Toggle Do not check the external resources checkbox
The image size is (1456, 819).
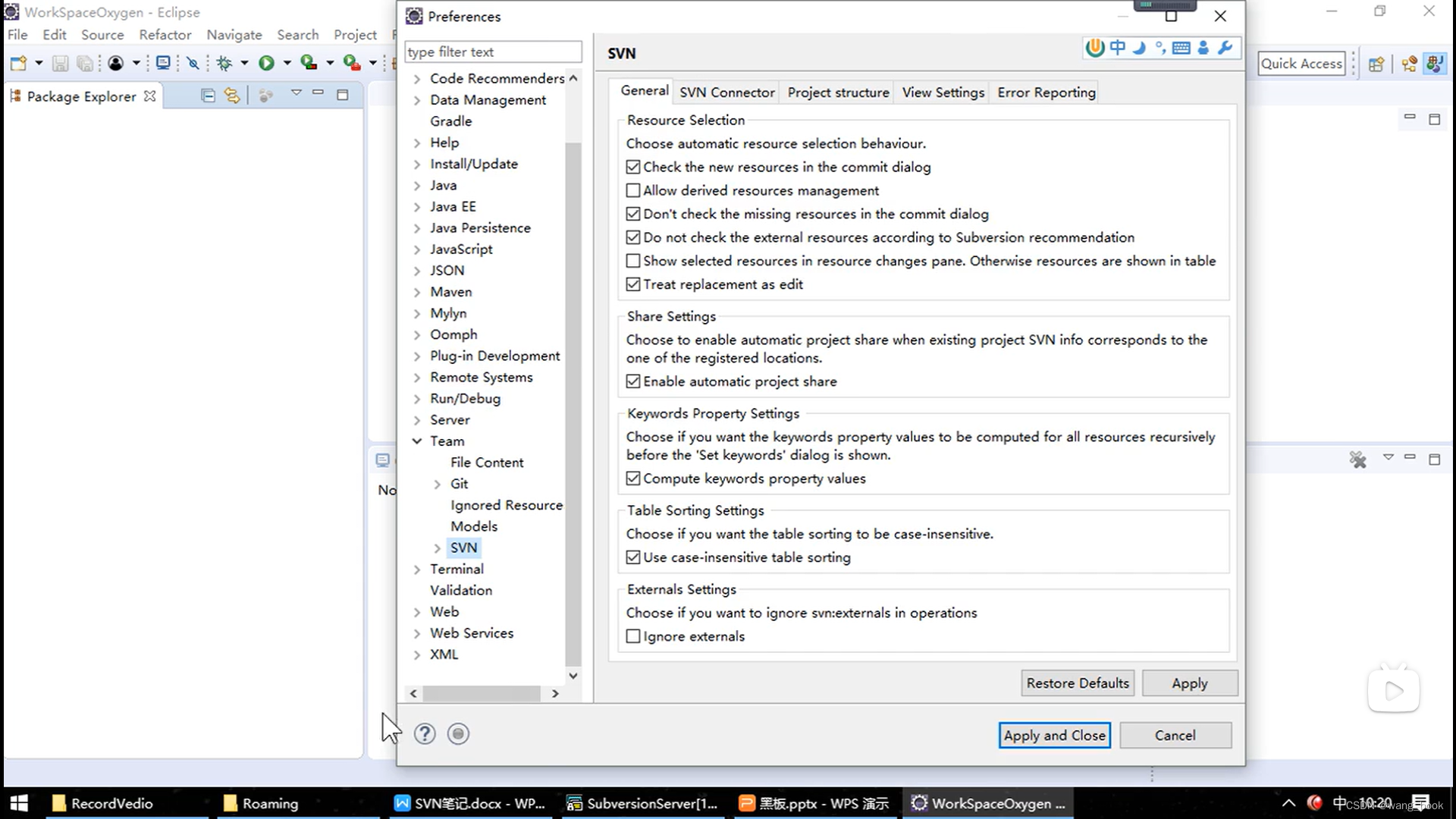click(x=633, y=237)
